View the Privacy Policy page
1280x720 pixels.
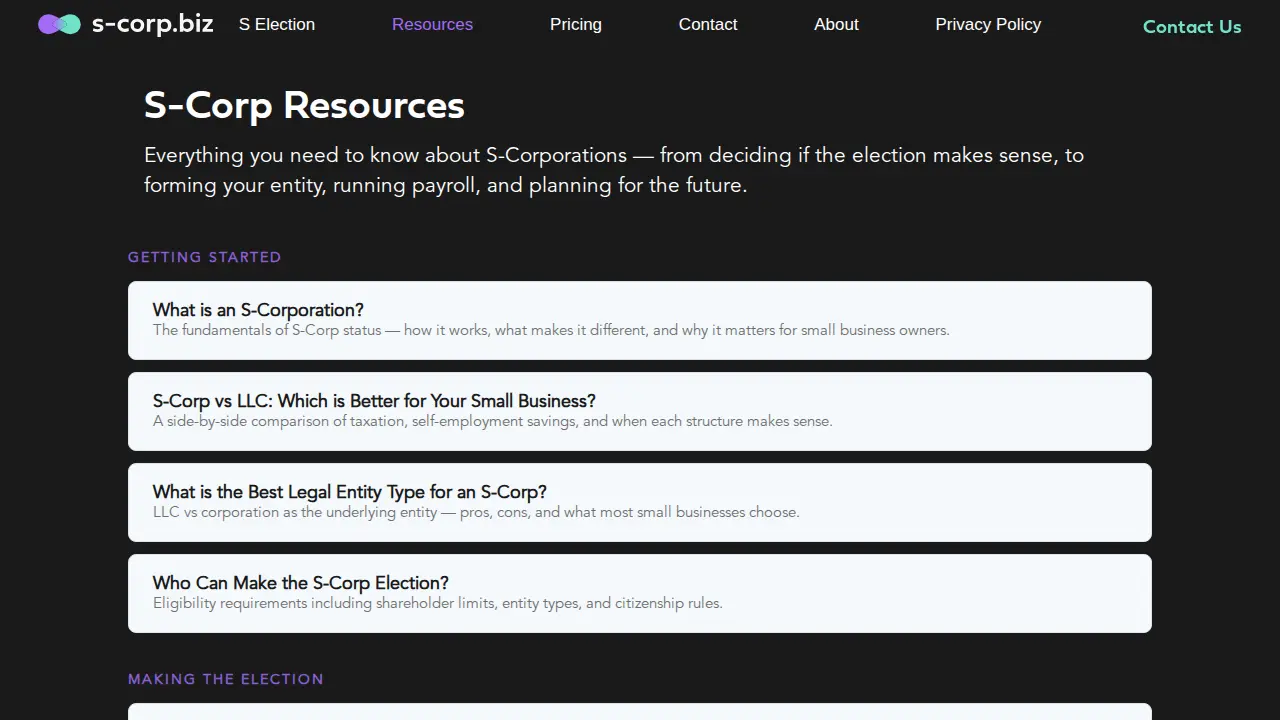988,24
